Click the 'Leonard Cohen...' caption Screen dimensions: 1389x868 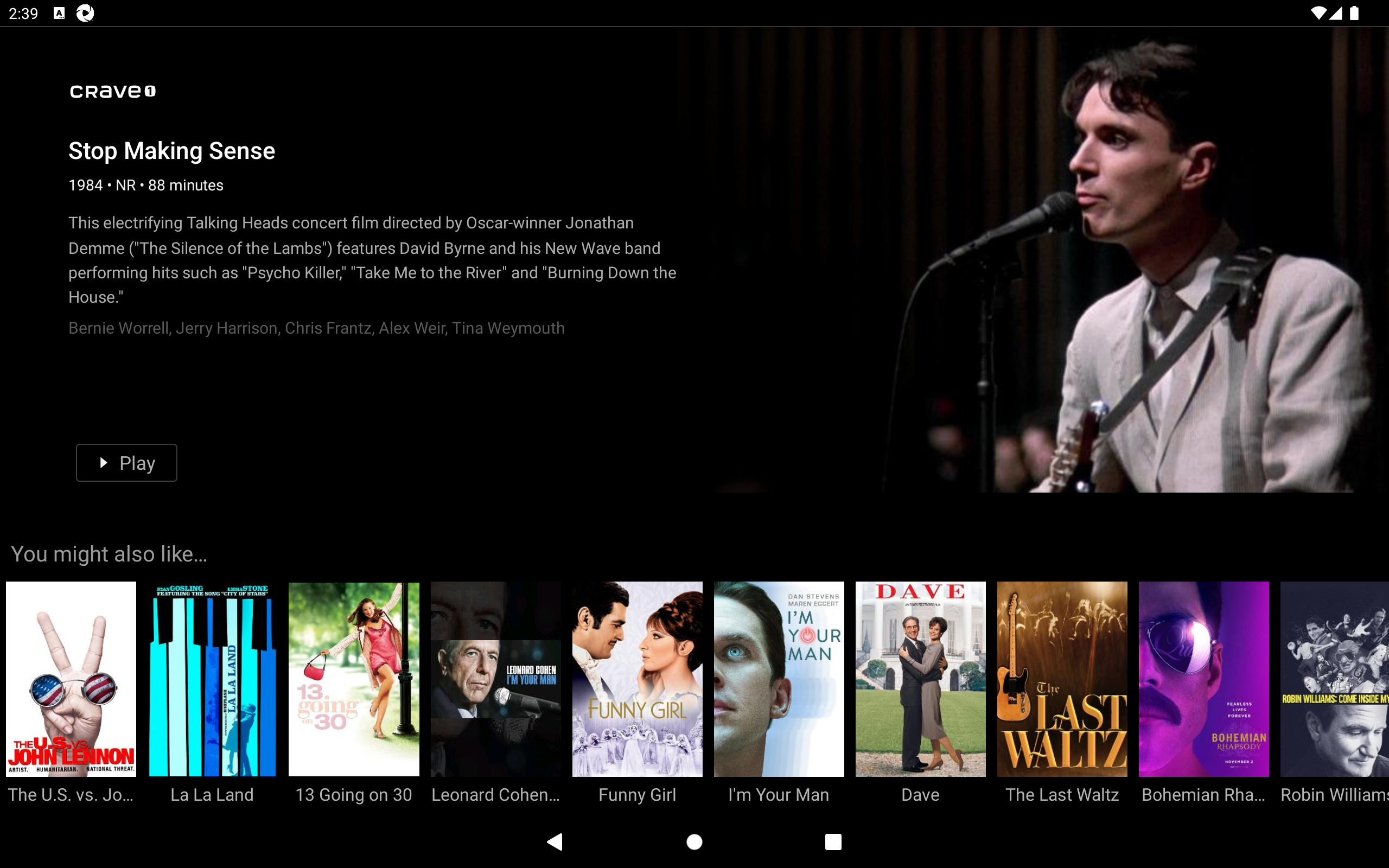[x=496, y=795]
